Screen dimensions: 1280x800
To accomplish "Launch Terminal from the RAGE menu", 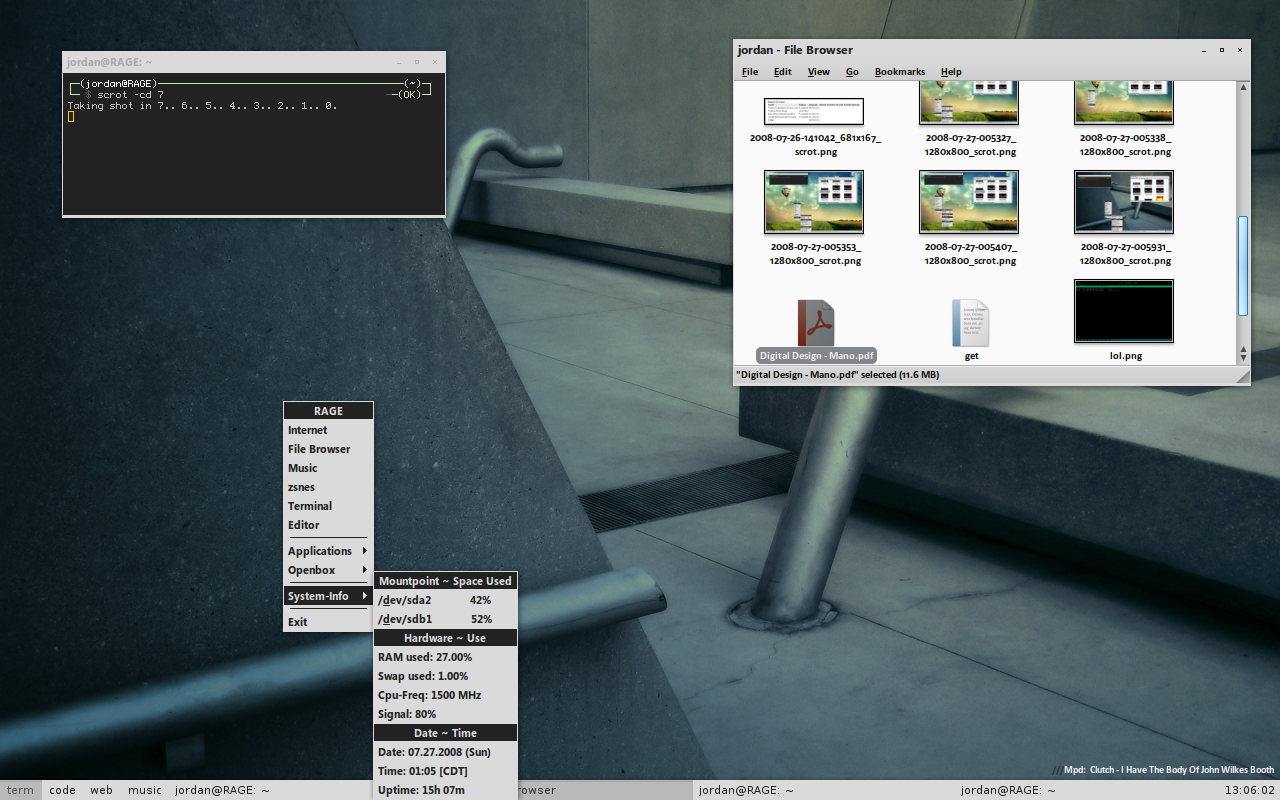I will (x=328, y=506).
